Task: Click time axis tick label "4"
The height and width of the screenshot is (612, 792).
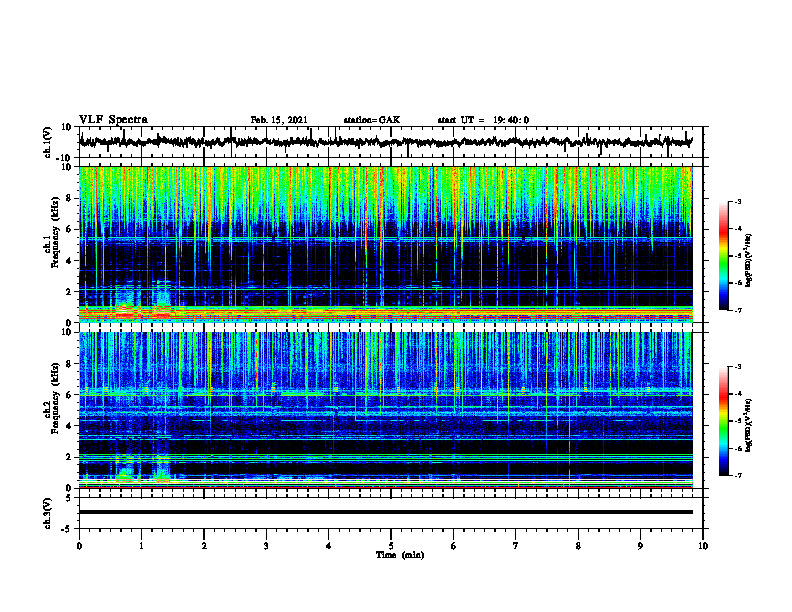Action: pyautogui.click(x=329, y=546)
